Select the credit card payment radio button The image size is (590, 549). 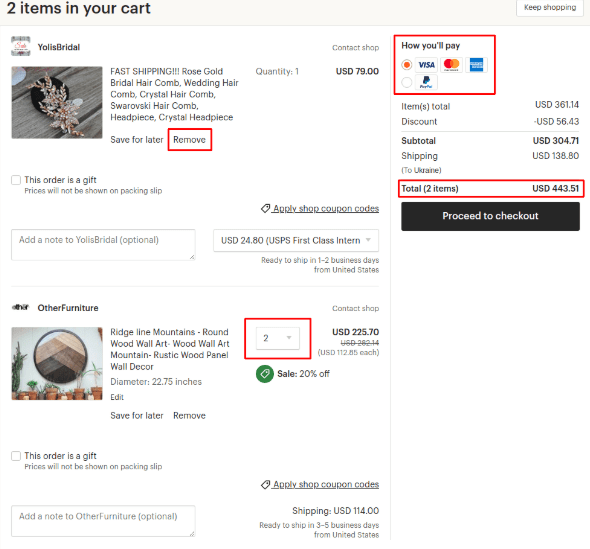pyautogui.click(x=407, y=65)
